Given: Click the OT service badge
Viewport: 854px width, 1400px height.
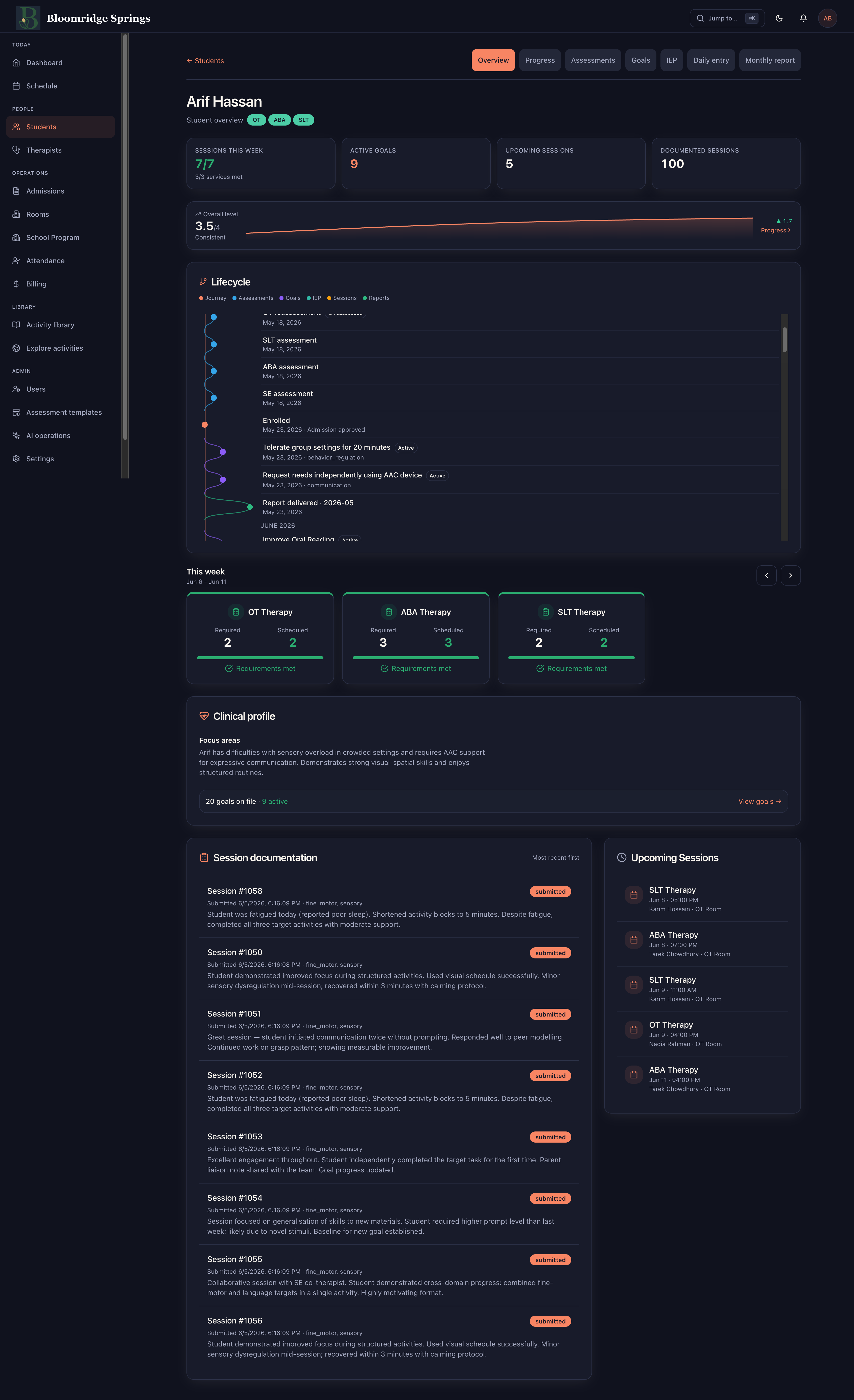Looking at the screenshot, I should point(257,120).
